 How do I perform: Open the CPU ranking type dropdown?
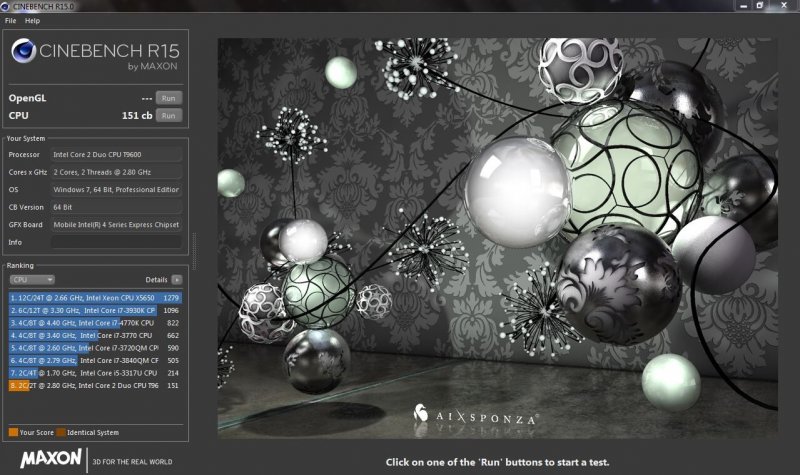pyautogui.click(x=32, y=280)
